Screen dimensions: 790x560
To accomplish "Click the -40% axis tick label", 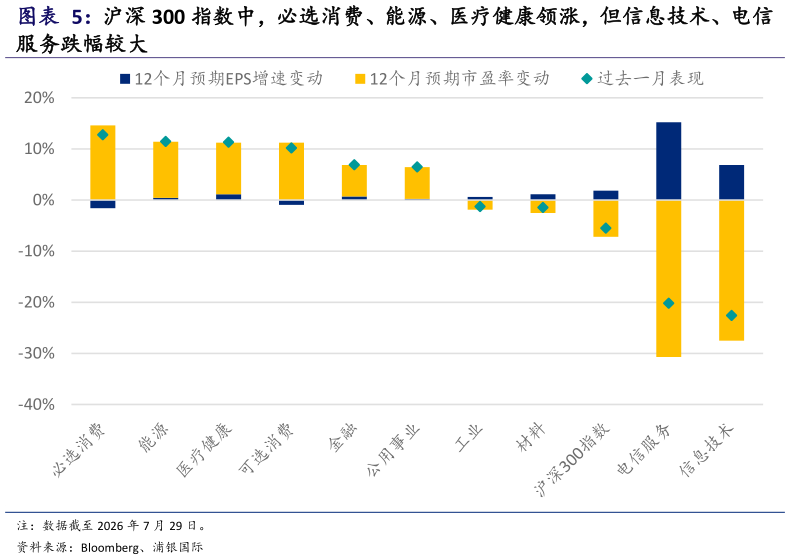I will coord(36,404).
